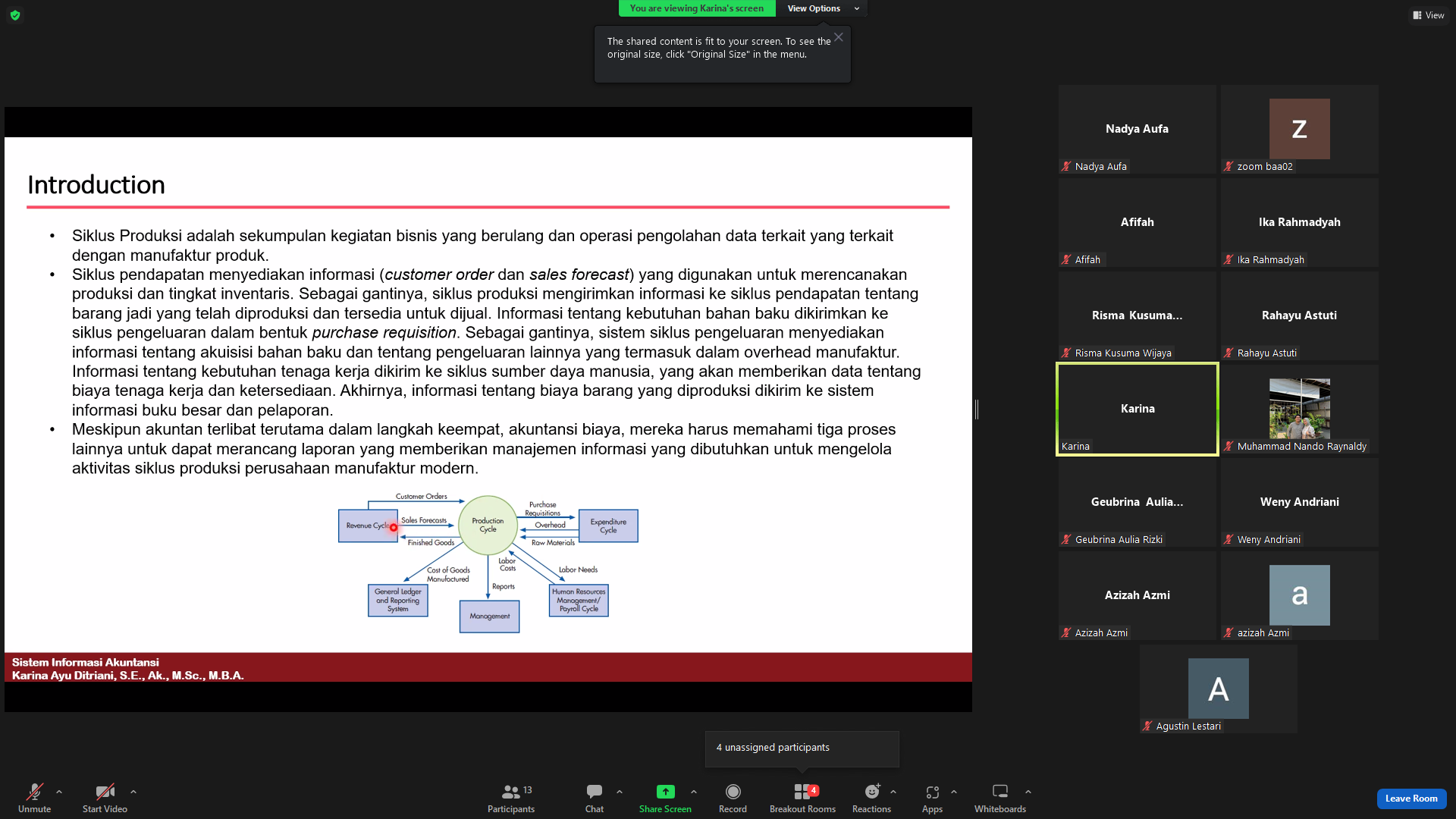Select Muhammad Nando Raynaldy's photo tile

(x=1299, y=409)
